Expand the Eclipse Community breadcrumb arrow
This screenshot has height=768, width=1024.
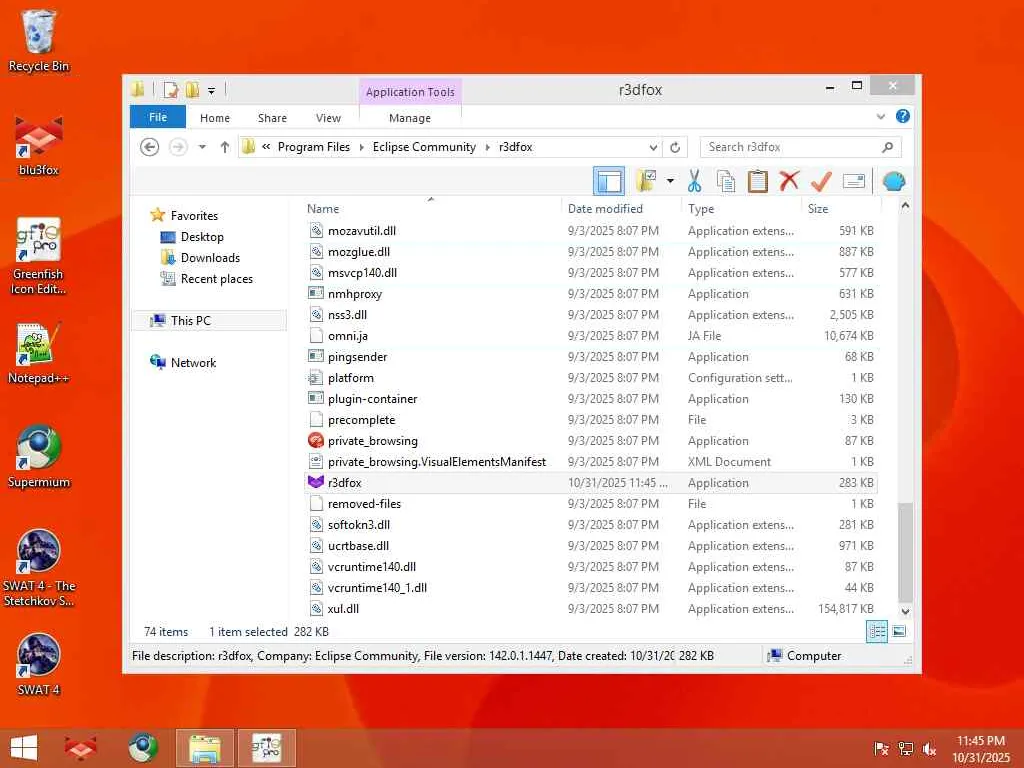click(x=487, y=148)
